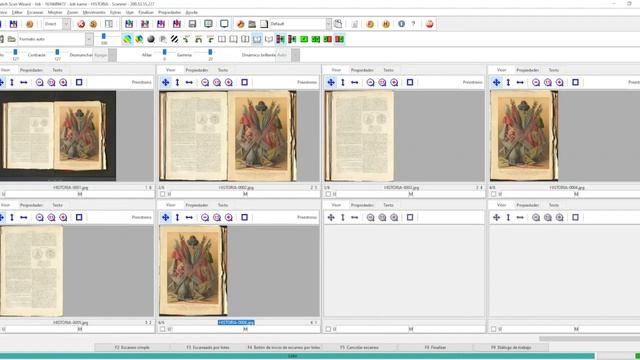Image resolution: width=640 pixels, height=360 pixels.
Task: Click the black diagonal stripes icon
Action: [x=174, y=39]
